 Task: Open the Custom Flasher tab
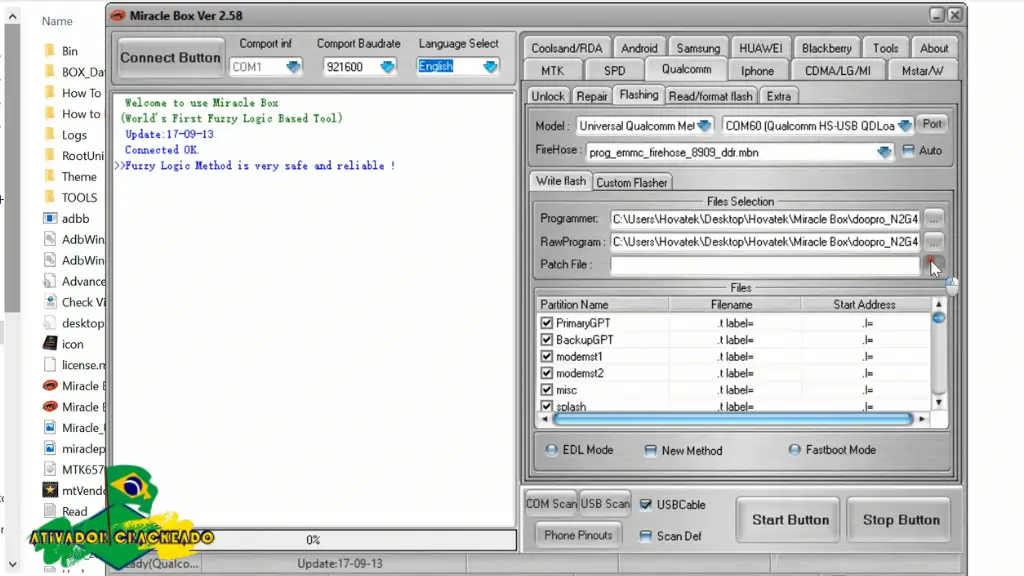[632, 183]
